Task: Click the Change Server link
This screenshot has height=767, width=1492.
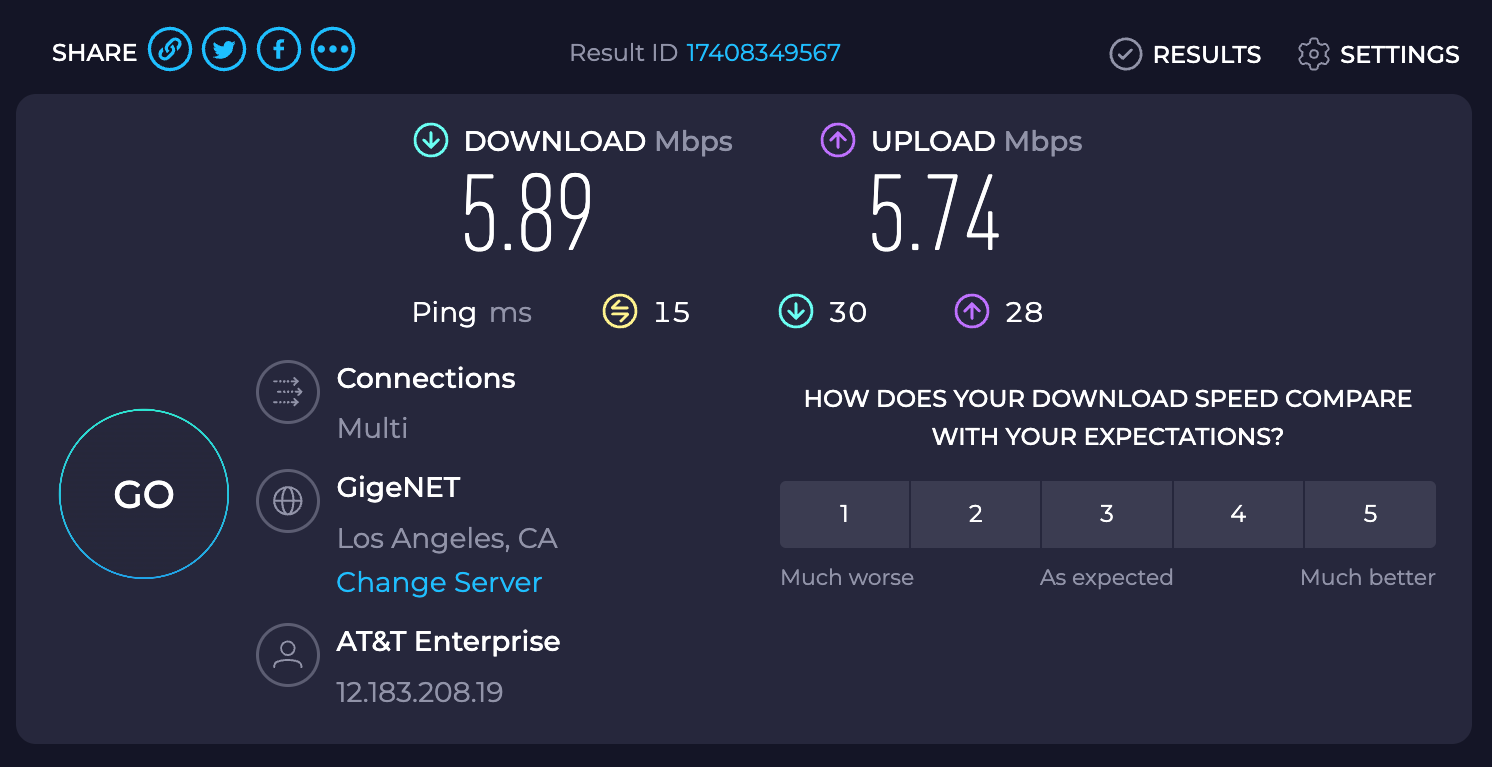Action: pos(439,582)
